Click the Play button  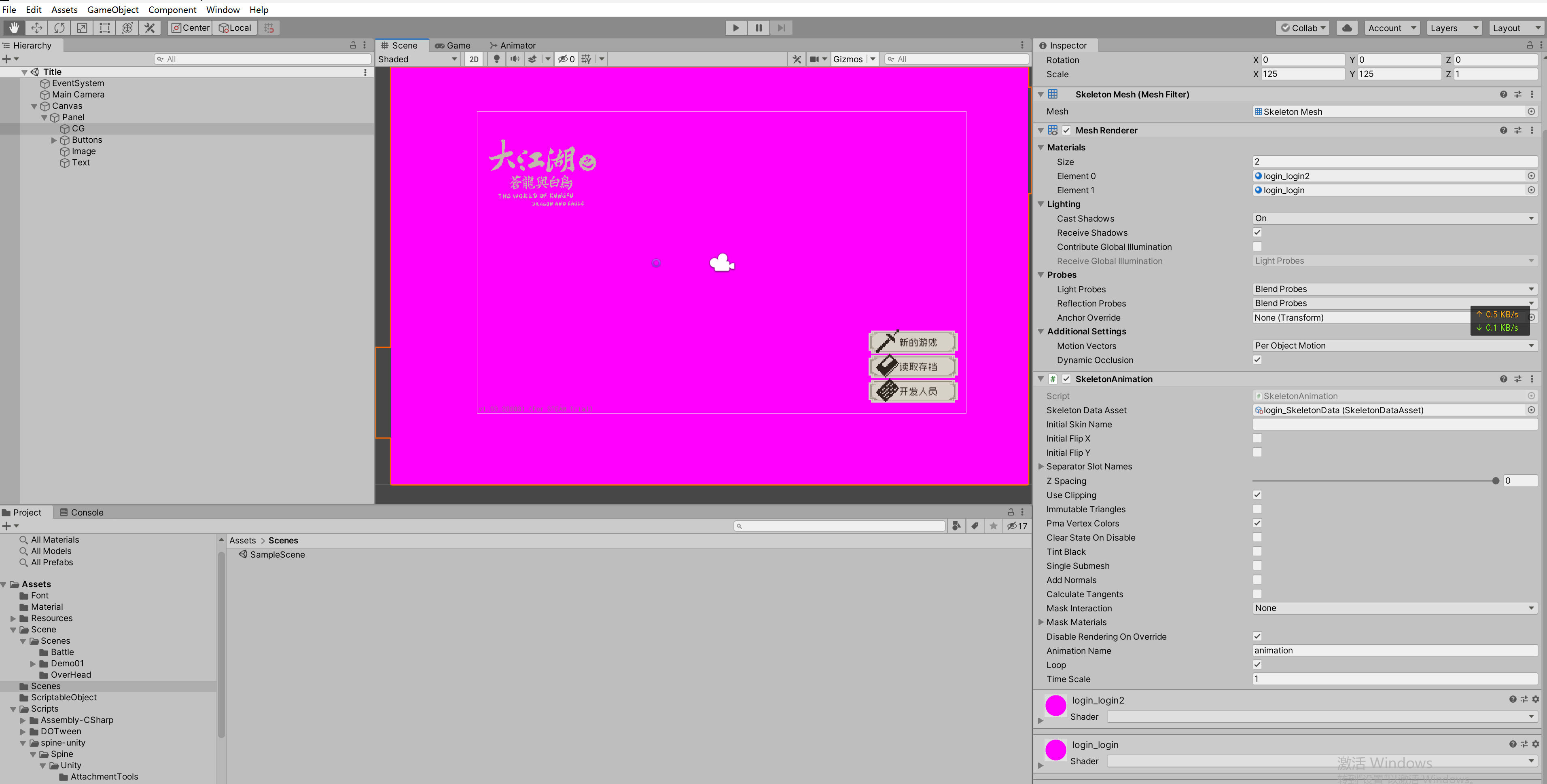[x=735, y=27]
